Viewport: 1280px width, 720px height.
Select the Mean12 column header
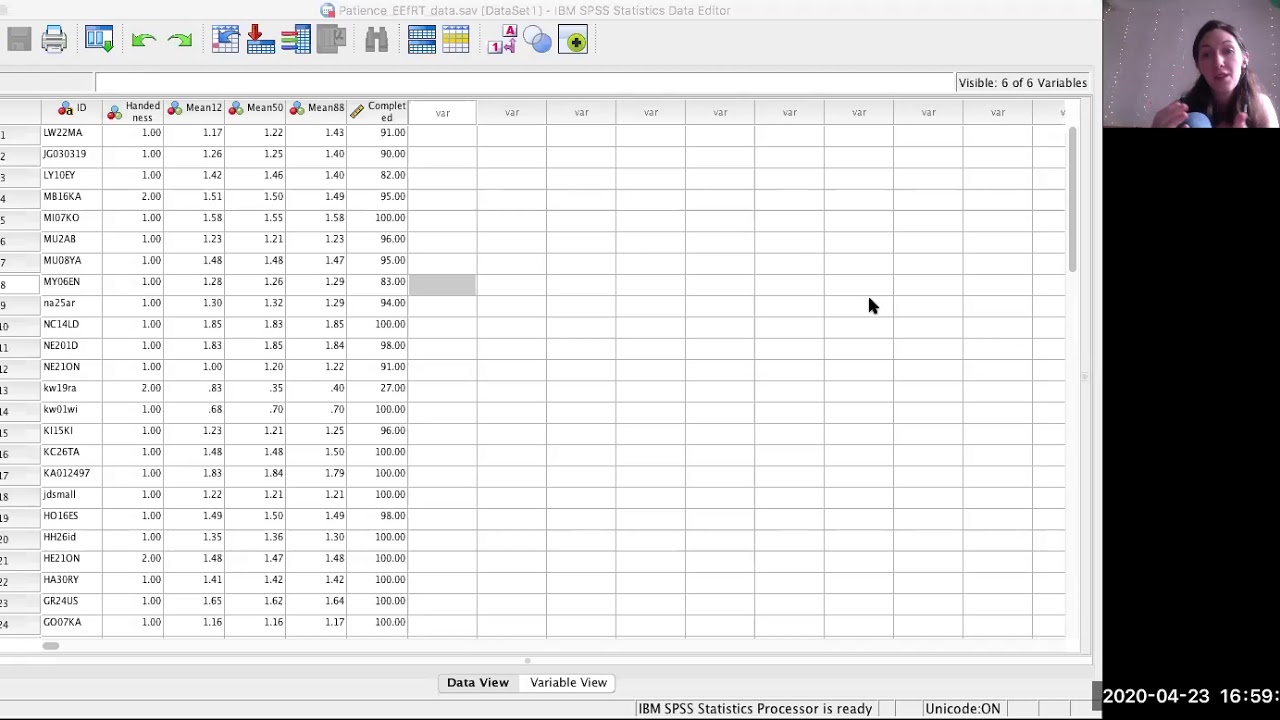(195, 110)
